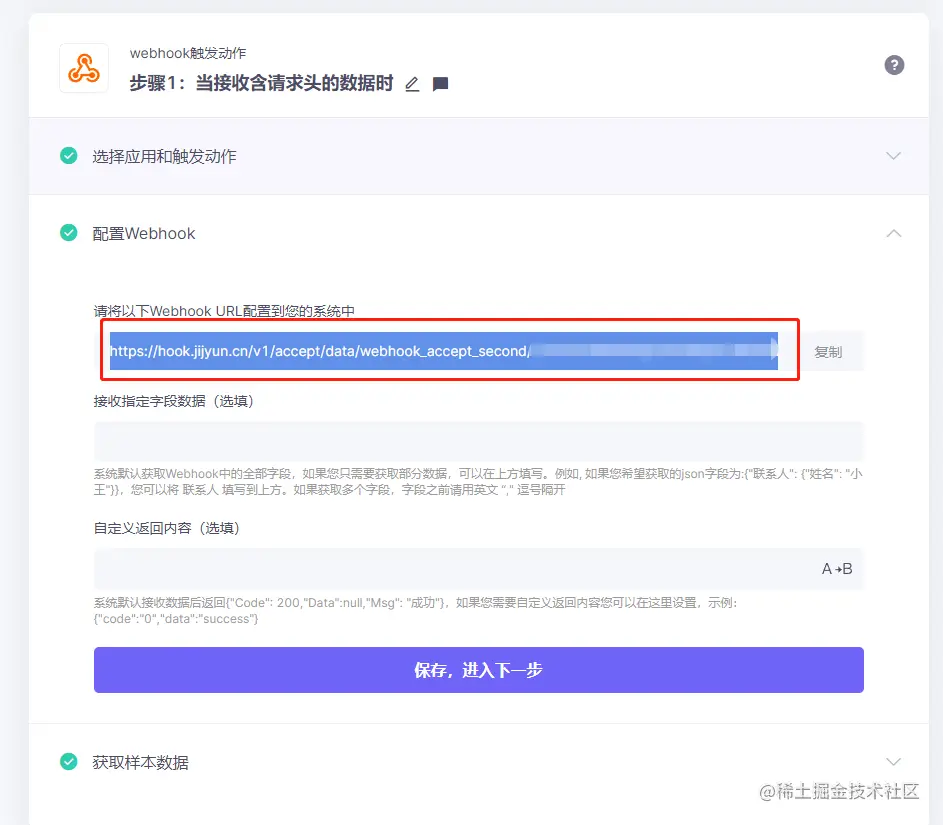
Task: Open help via question mark icon
Action: tap(894, 65)
